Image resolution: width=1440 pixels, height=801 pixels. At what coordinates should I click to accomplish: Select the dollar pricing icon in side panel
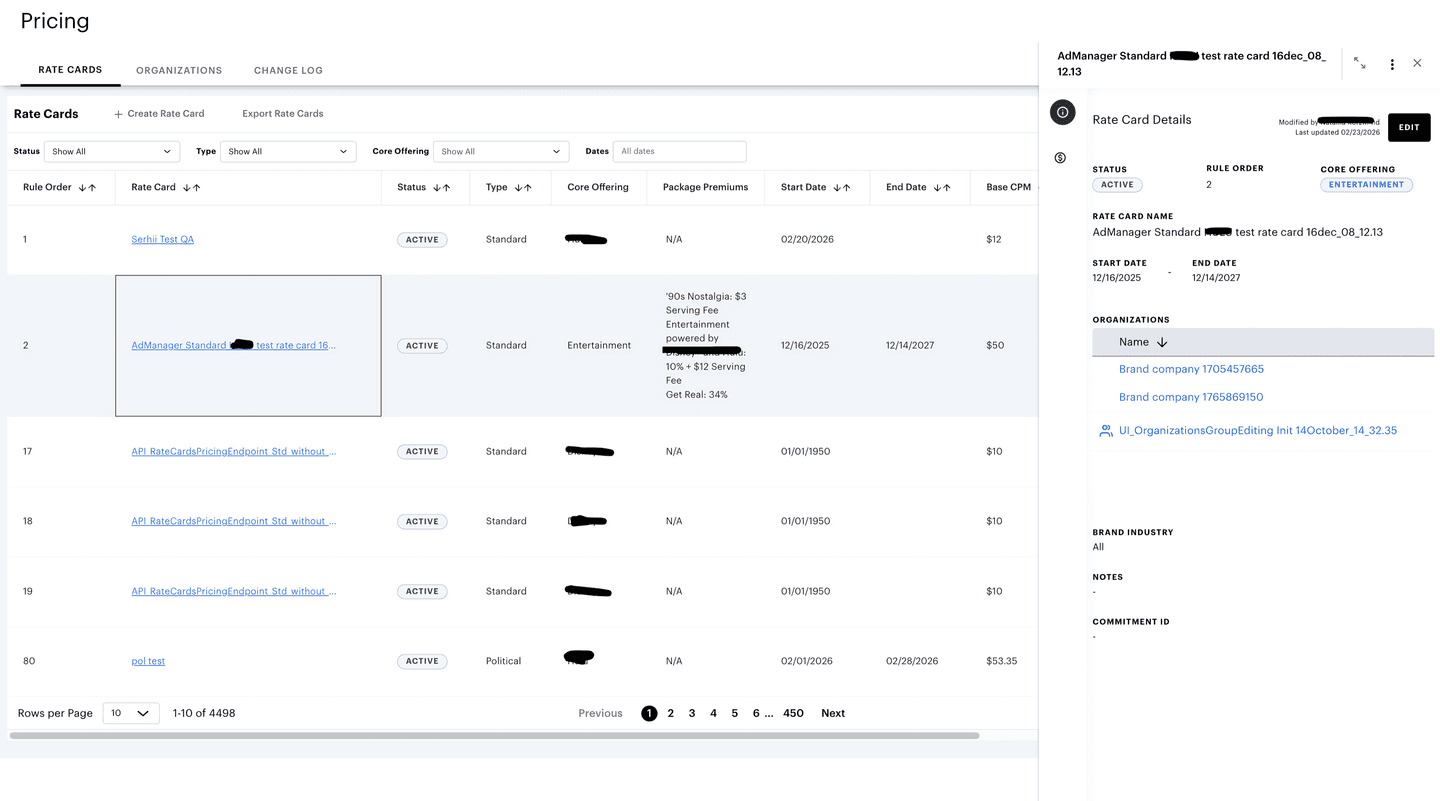[1062, 156]
